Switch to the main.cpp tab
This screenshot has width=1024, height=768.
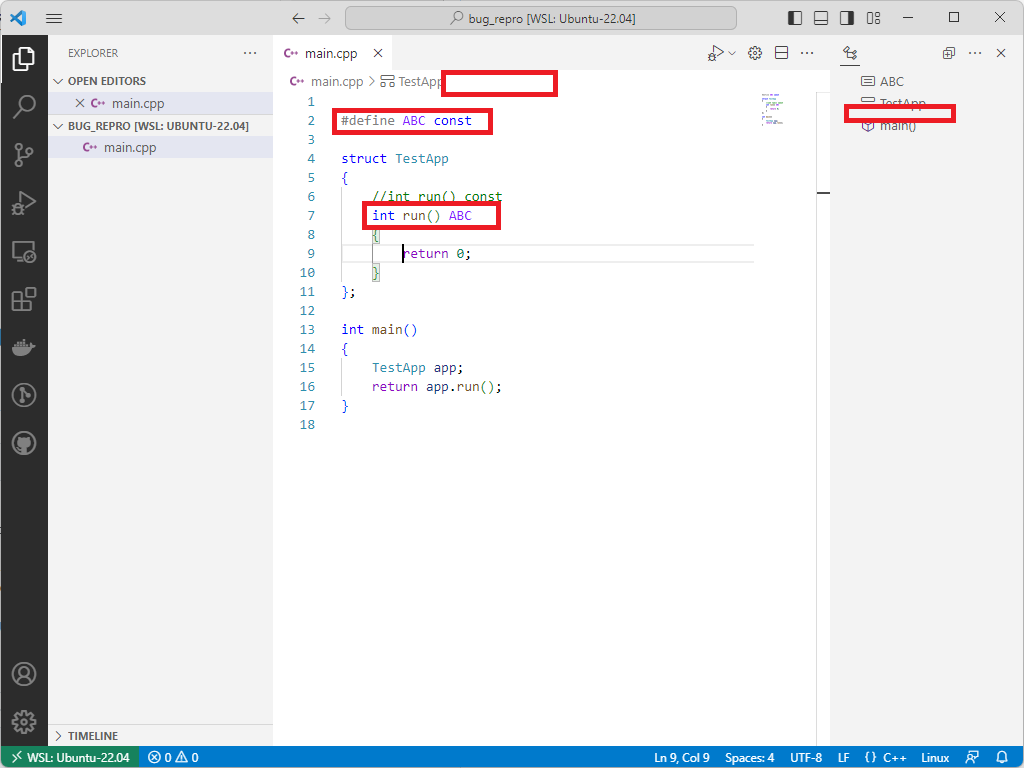(x=330, y=52)
